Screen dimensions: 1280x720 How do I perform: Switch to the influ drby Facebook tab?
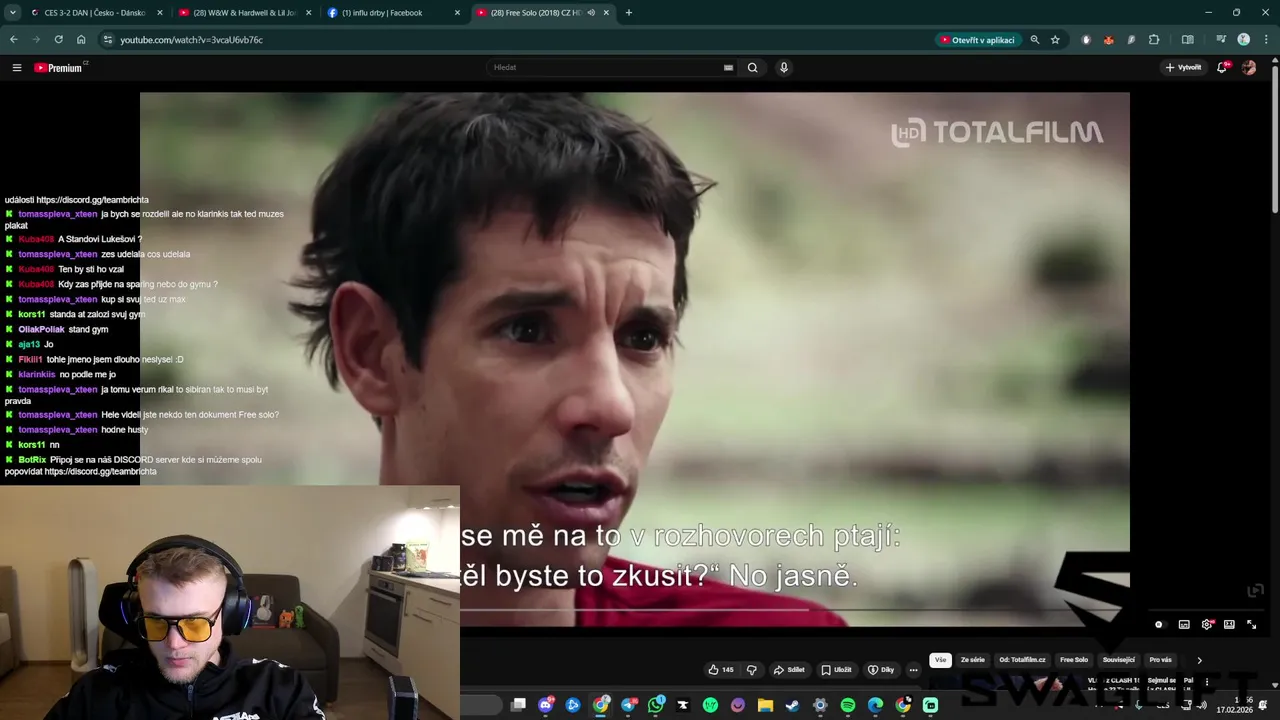pyautogui.click(x=393, y=13)
